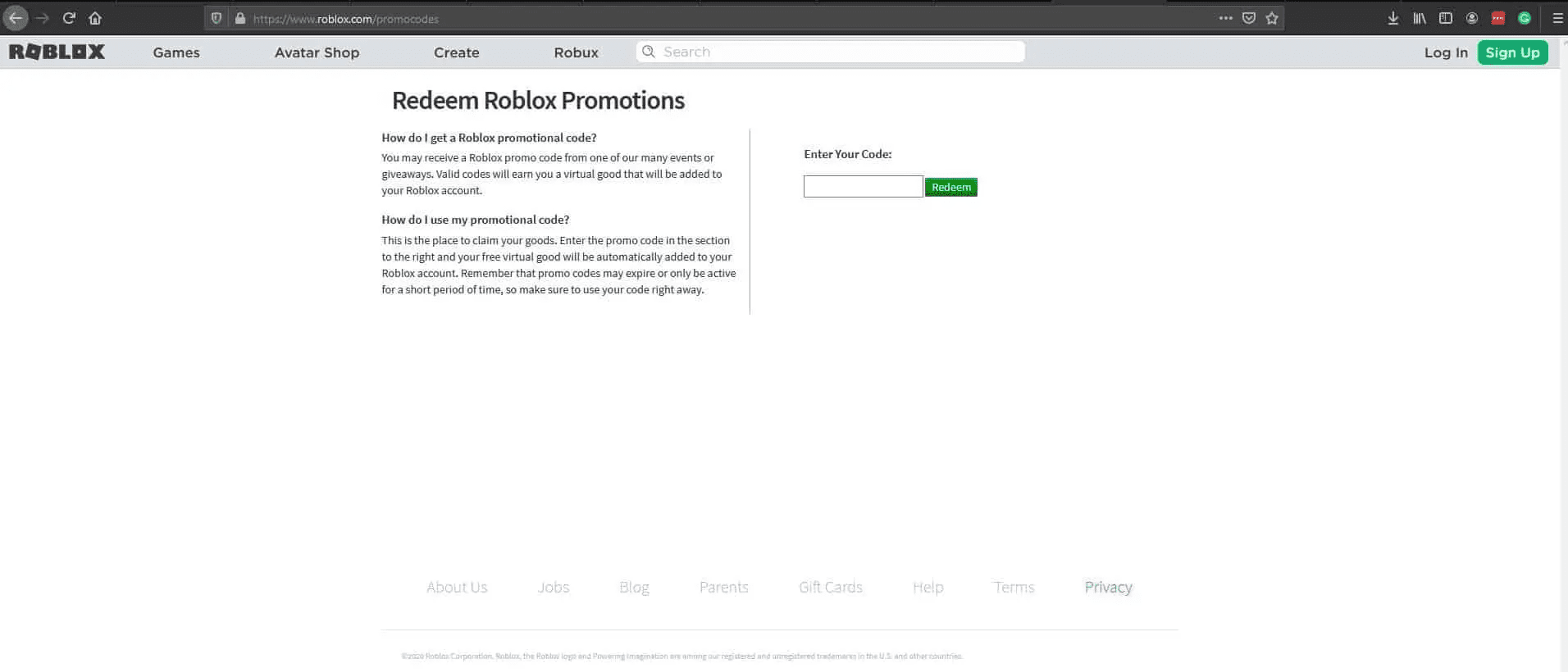The image size is (1568, 672).
Task: Click the green Grammarly extension icon
Action: [1525, 18]
